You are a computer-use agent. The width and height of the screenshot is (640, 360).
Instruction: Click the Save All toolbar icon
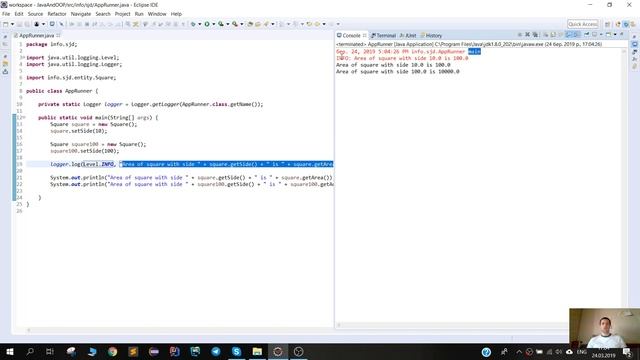27,24
